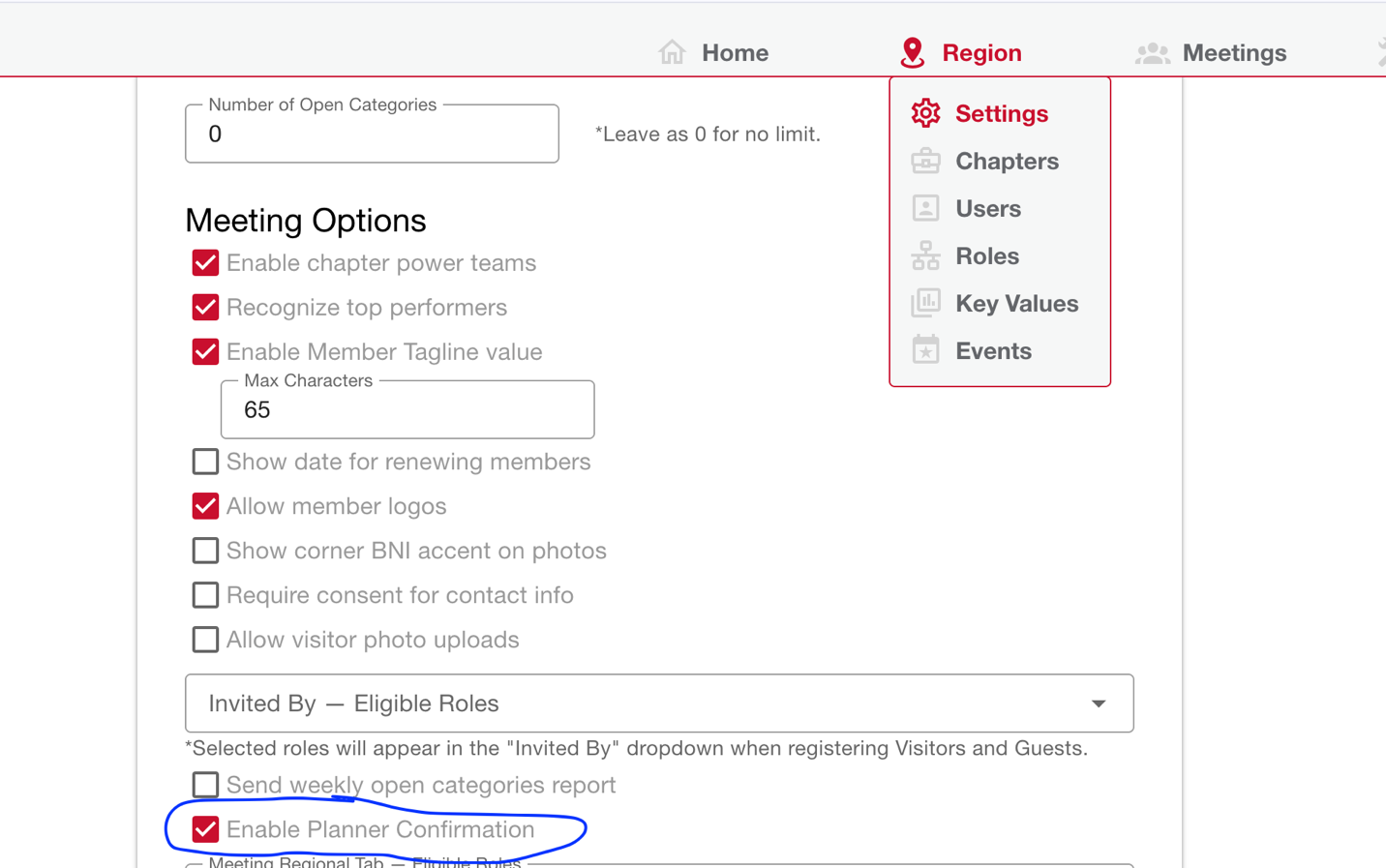Open the Home tab
Screen dimensions: 1386x868
click(713, 52)
